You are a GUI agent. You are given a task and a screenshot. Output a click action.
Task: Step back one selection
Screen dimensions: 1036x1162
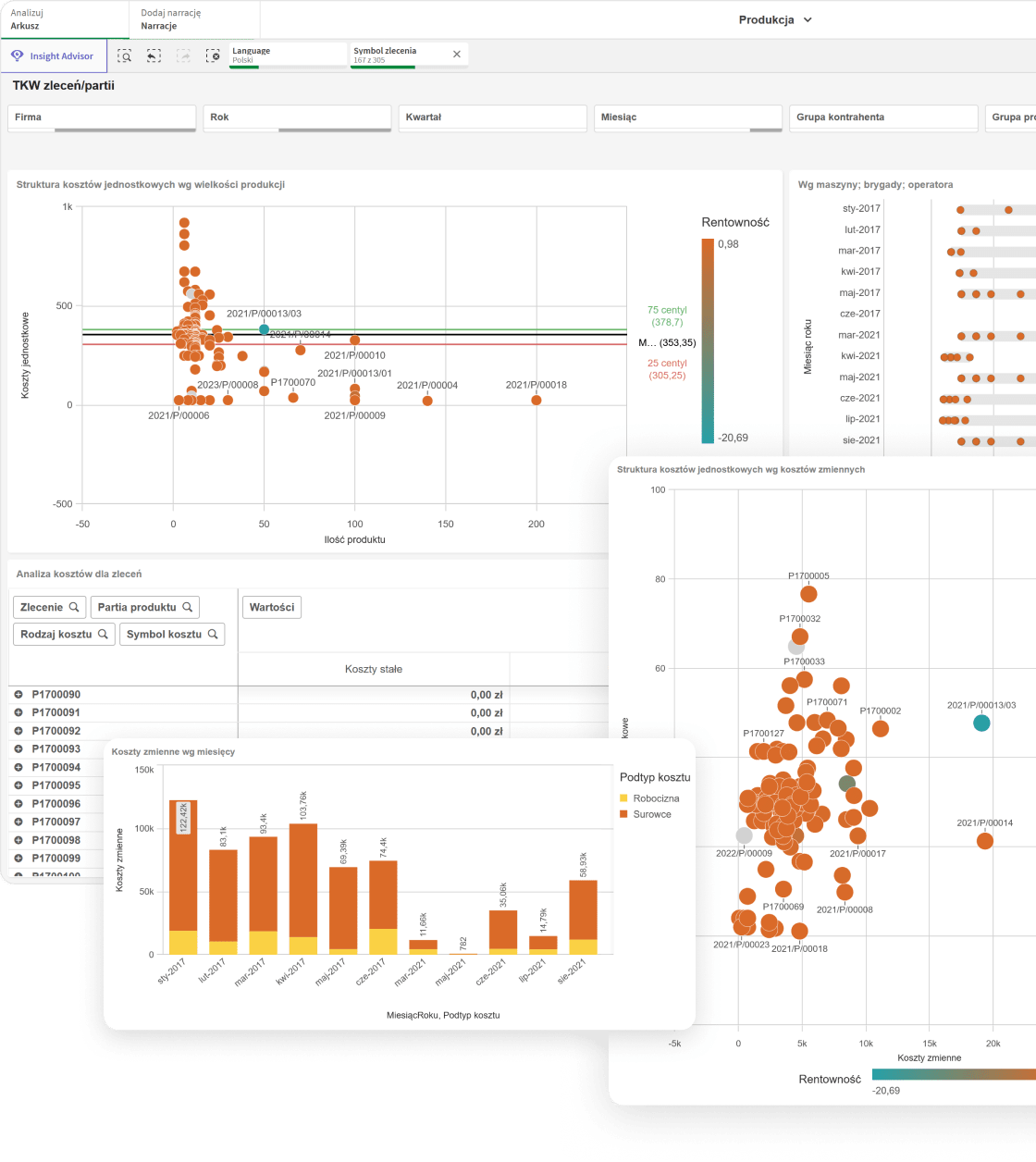[x=154, y=56]
